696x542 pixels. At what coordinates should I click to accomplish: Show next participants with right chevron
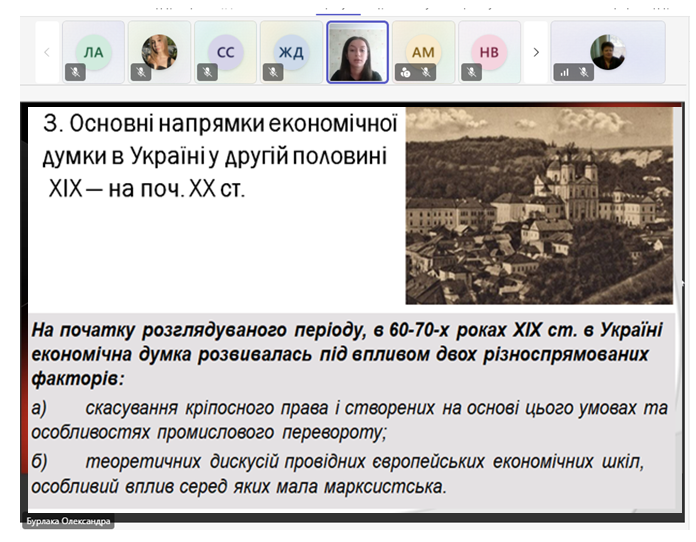536,52
